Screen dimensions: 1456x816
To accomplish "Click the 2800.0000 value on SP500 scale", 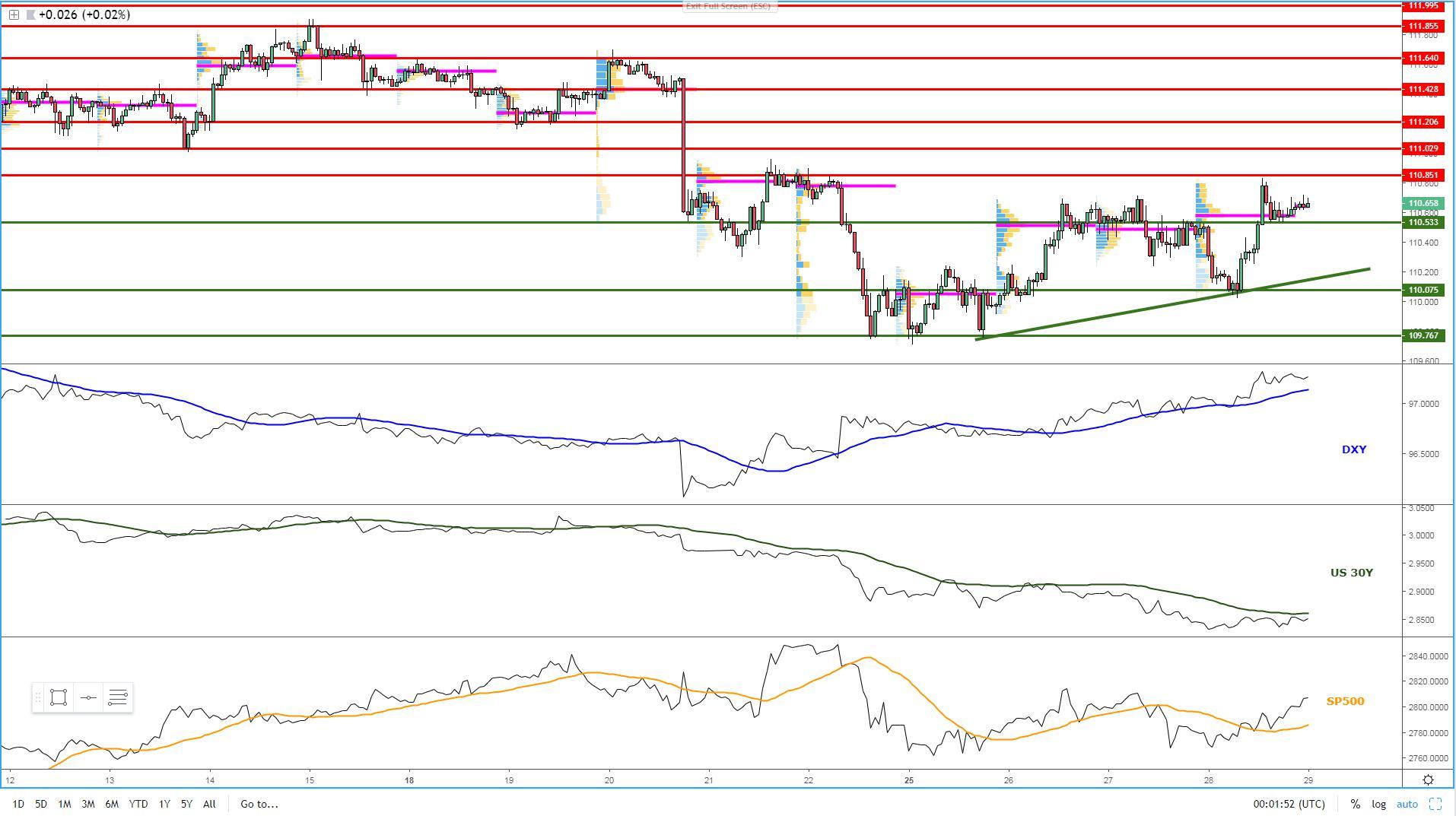I will coord(1428,707).
